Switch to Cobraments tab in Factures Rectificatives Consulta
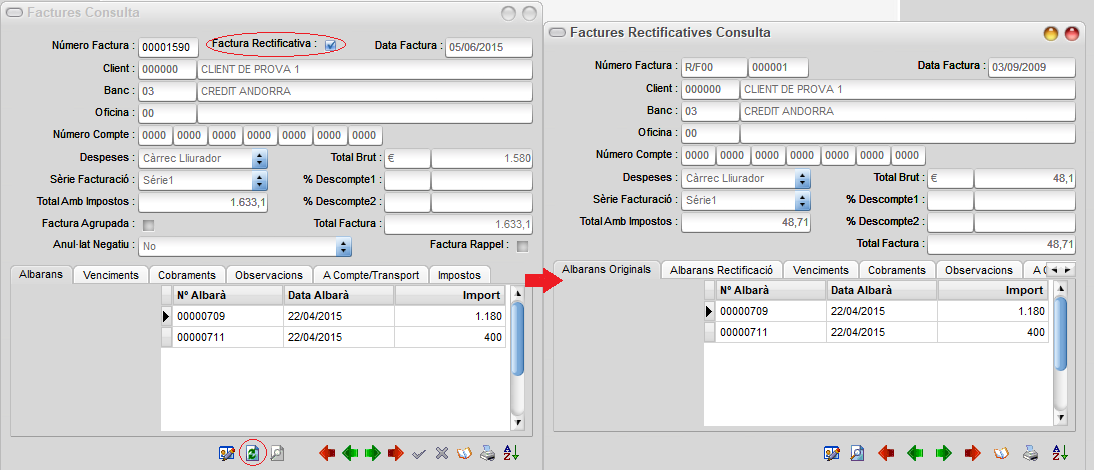 point(897,270)
